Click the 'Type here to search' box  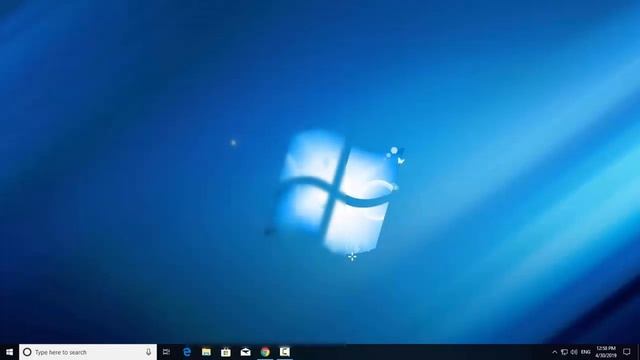click(88, 352)
